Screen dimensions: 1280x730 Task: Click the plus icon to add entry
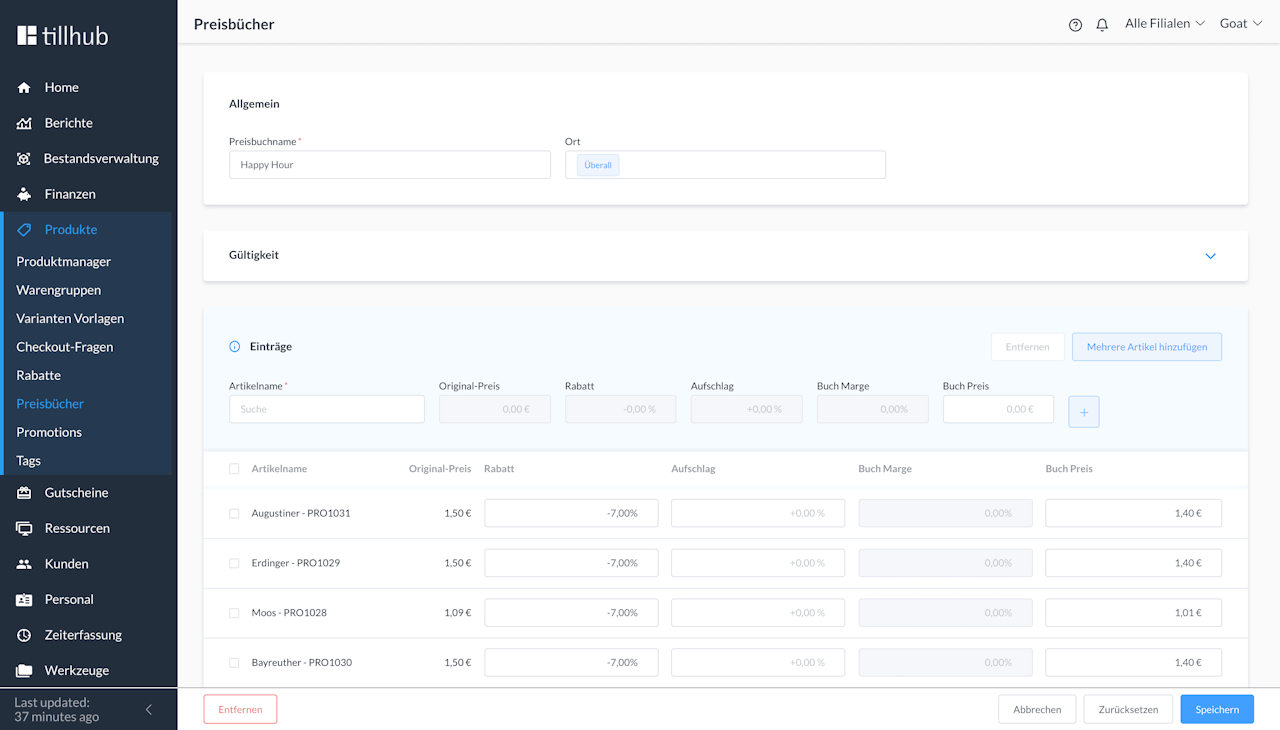[x=1083, y=412]
